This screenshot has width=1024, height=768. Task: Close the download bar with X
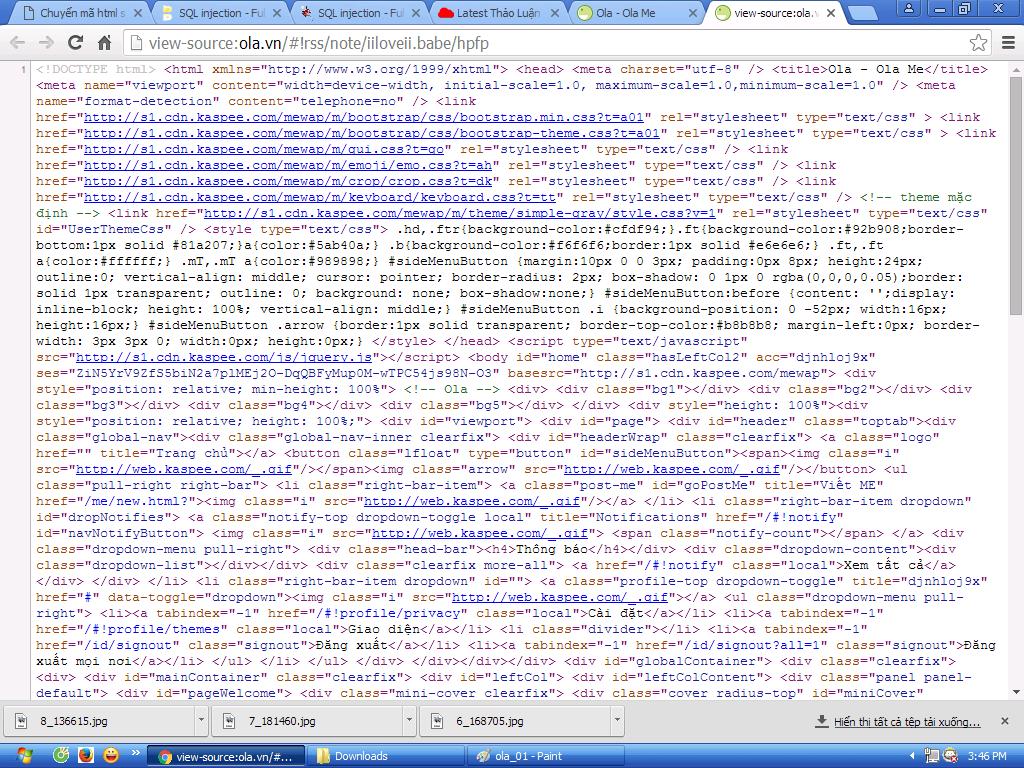[x=1008, y=721]
